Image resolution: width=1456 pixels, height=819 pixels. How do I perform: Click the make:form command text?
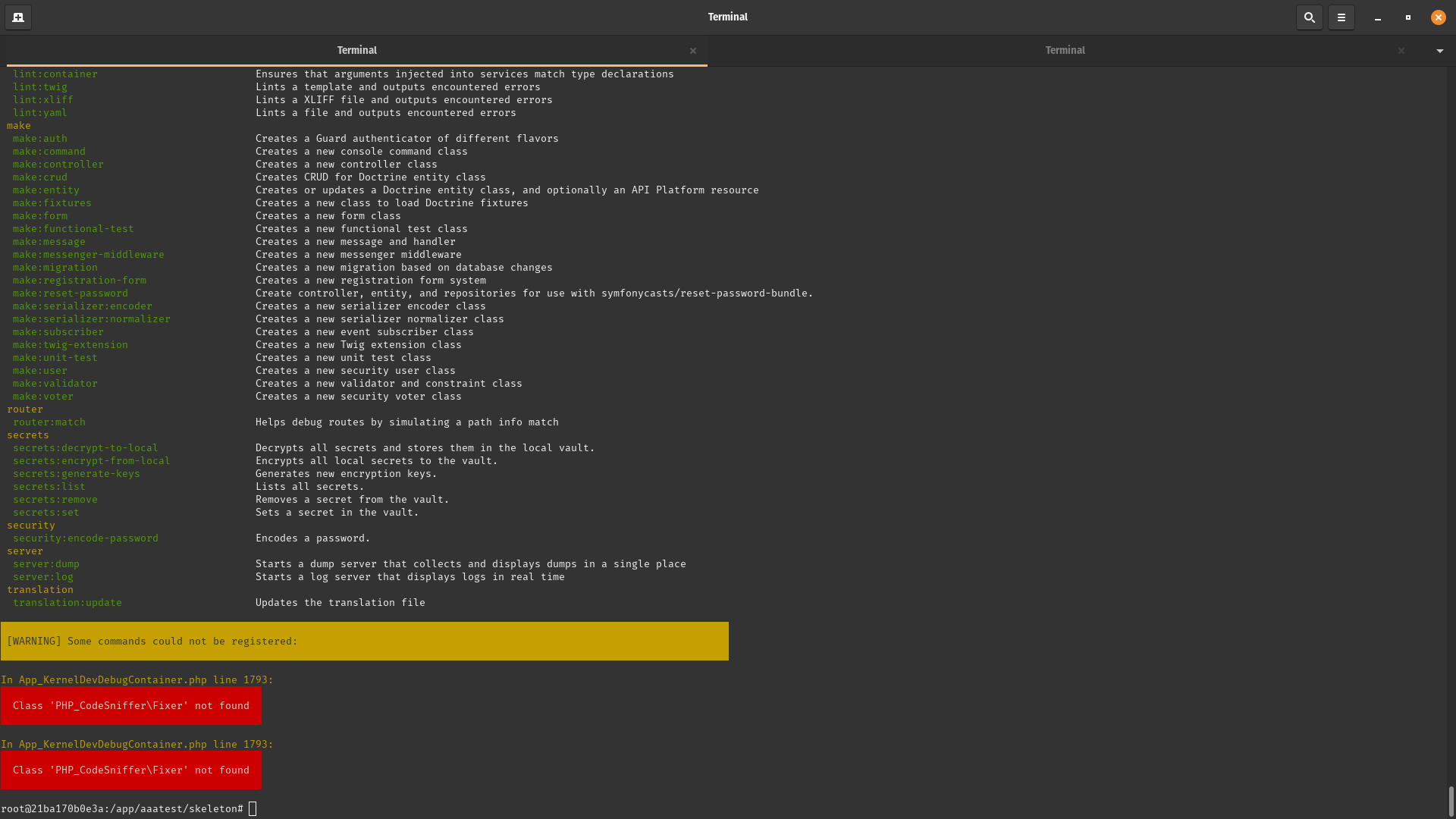click(x=40, y=215)
